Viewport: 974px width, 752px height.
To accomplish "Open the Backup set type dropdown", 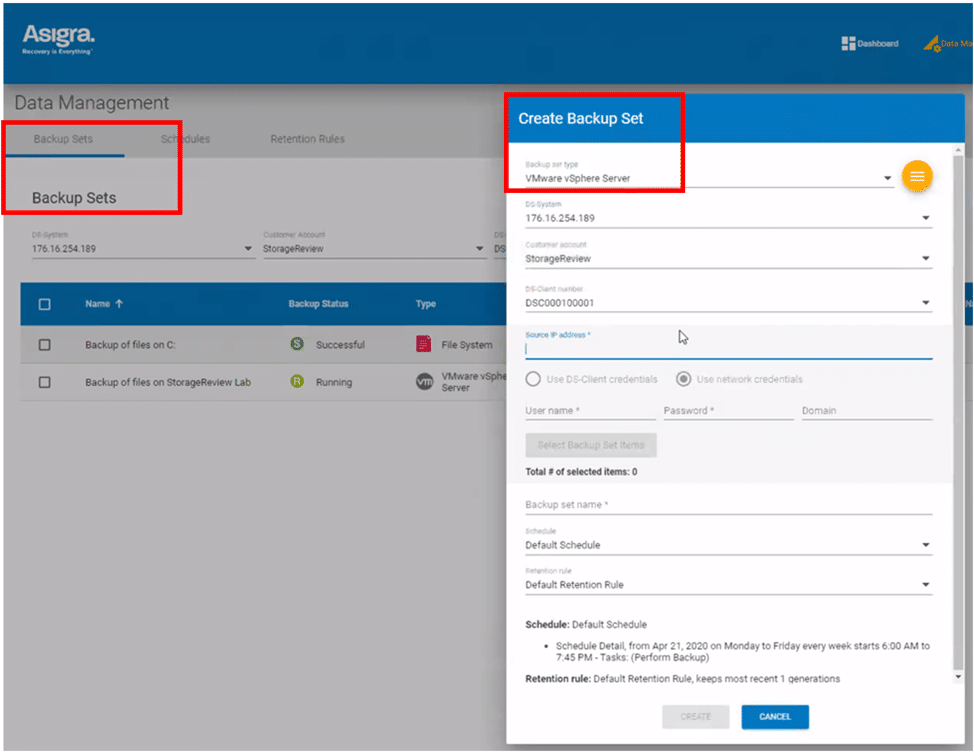I will click(x=709, y=178).
